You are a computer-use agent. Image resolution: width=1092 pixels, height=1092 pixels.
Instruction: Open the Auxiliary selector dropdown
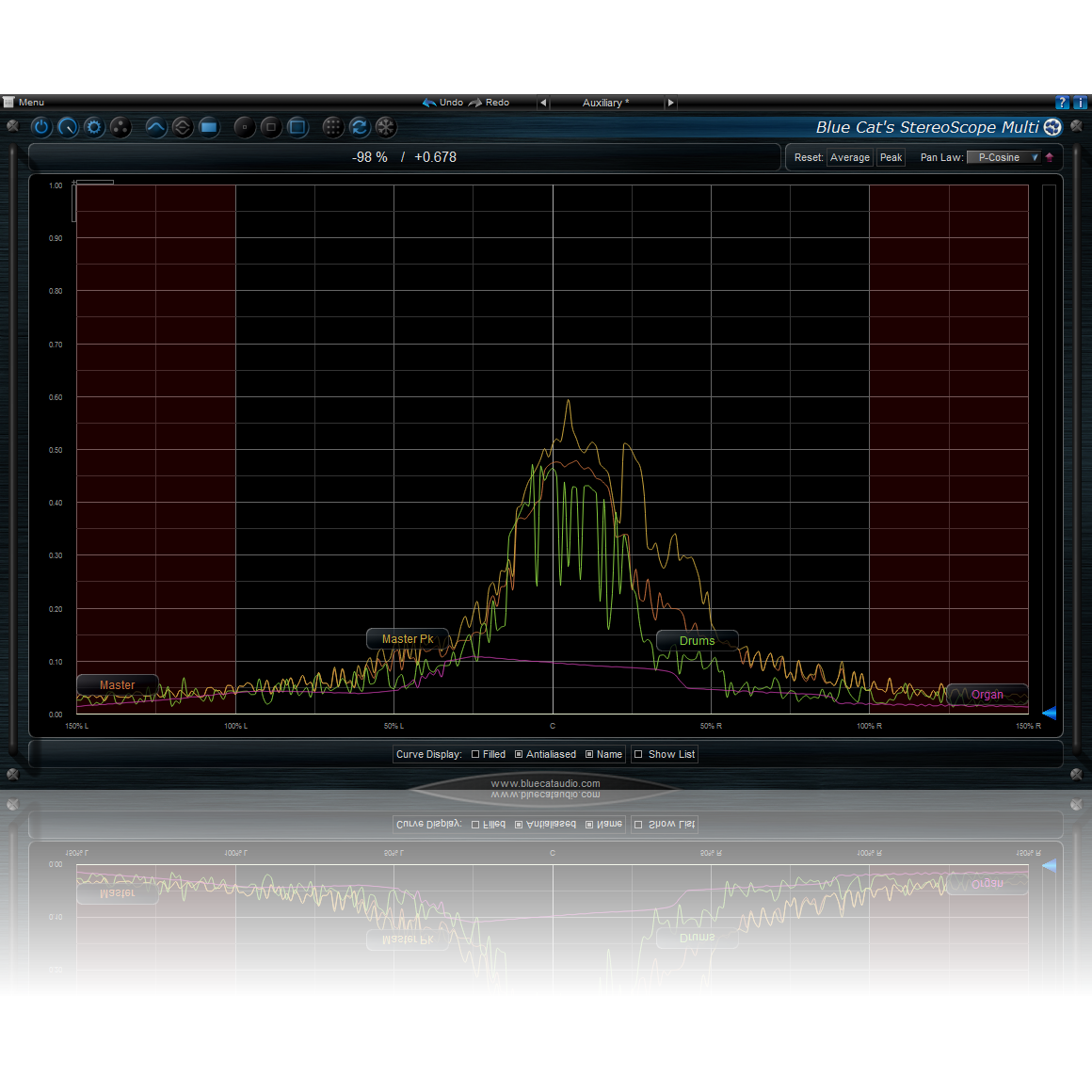tap(605, 103)
